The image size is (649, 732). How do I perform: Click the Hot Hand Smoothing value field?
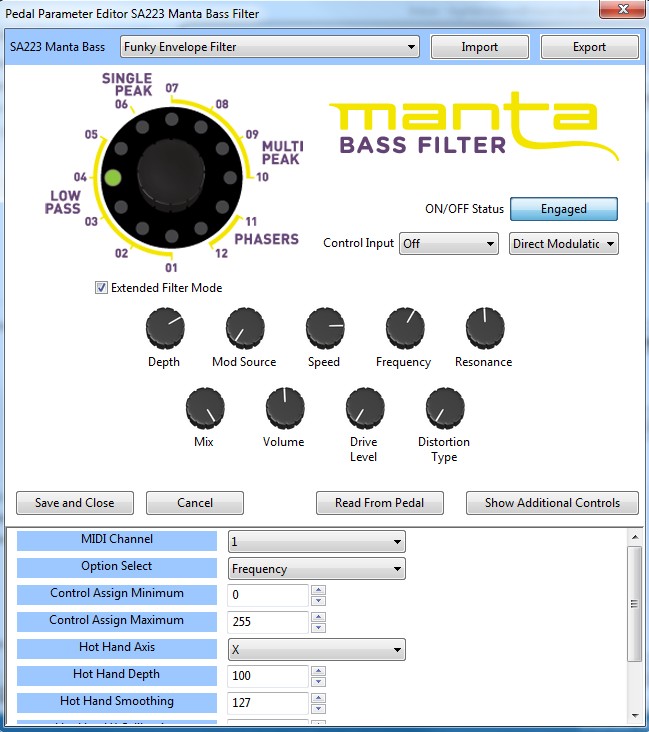(x=268, y=703)
